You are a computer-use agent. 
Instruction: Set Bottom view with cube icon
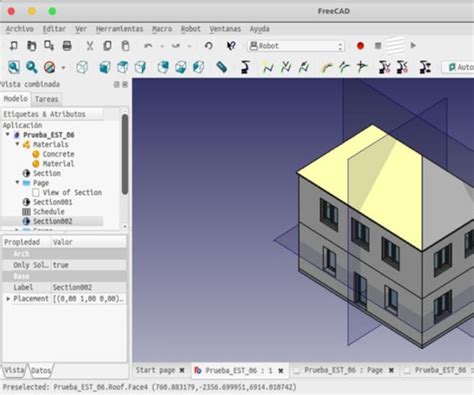(181, 67)
